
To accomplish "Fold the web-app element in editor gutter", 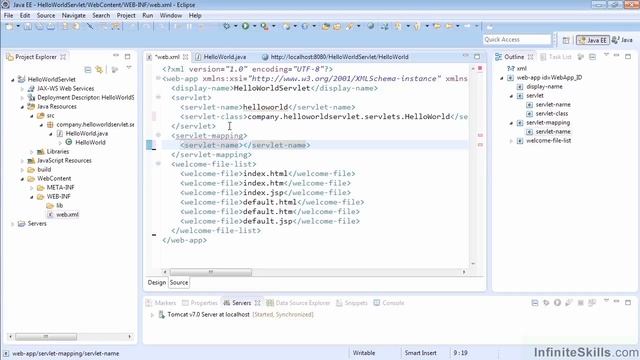I will pyautogui.click(x=158, y=78).
